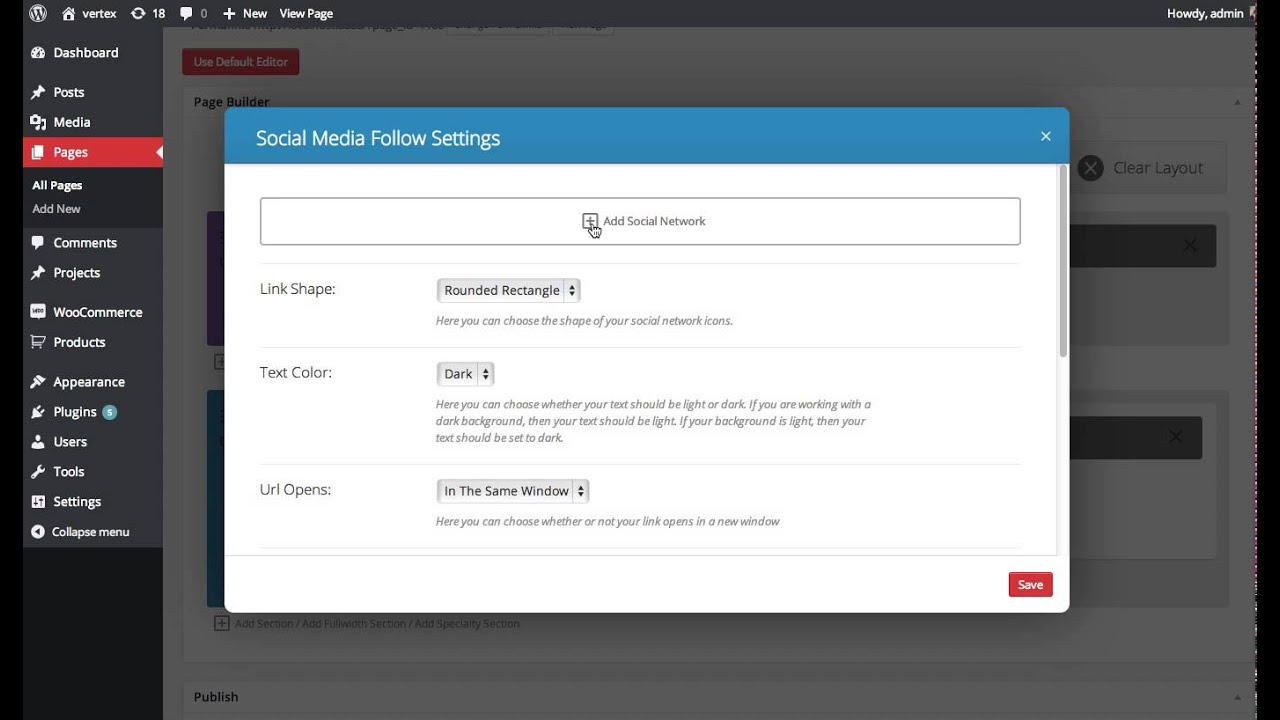Open the Text Color Dark dropdown
Viewport: 1280px width, 720px height.
point(465,374)
